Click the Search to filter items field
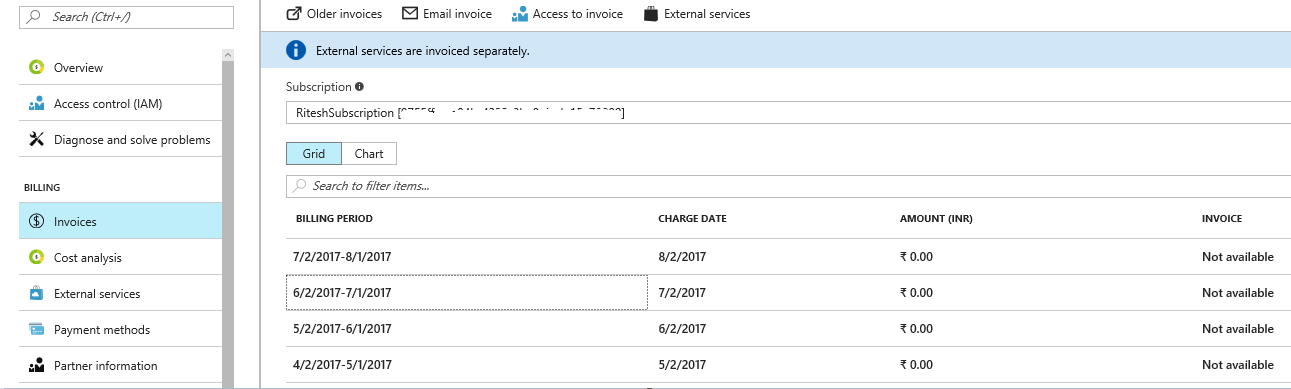This screenshot has height=389, width=1291. (788, 186)
